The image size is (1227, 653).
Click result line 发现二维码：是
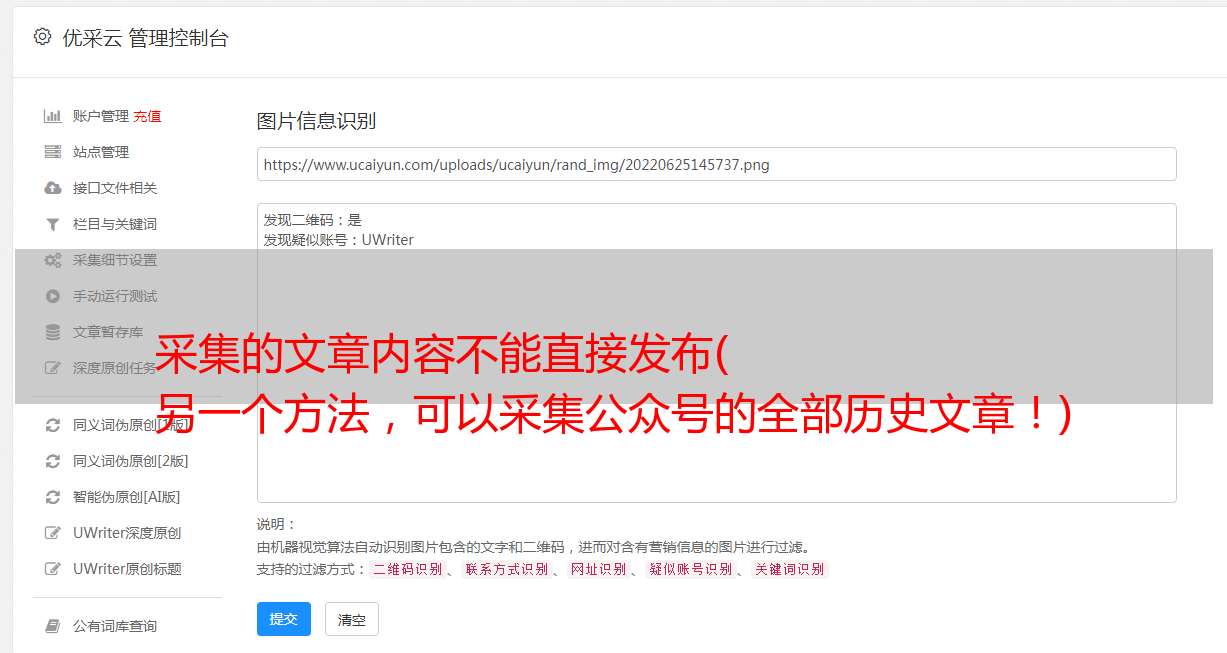tap(313, 220)
